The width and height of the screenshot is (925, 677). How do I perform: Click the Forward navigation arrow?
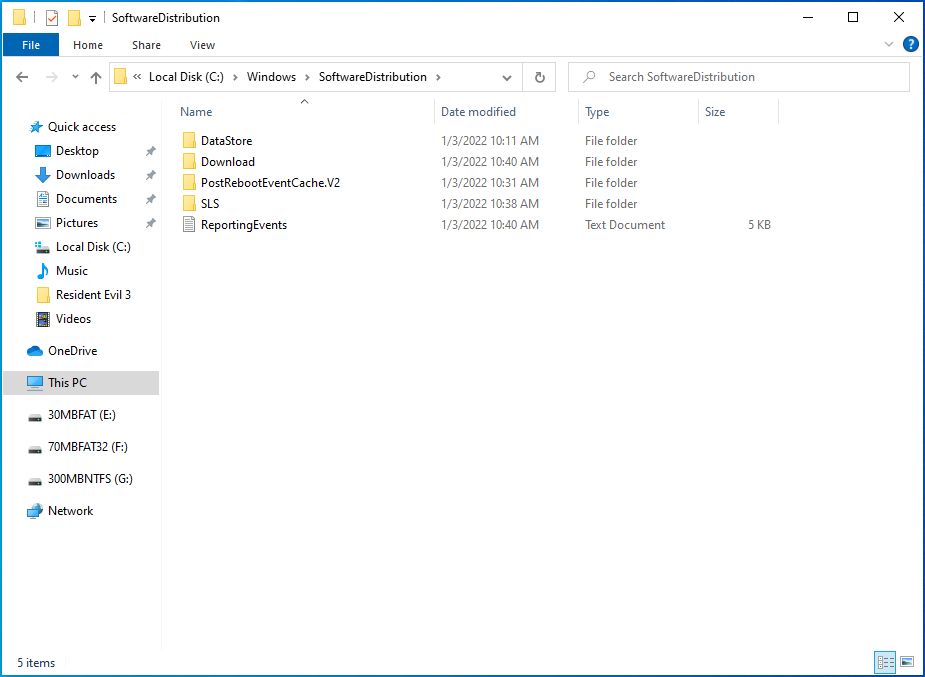click(x=52, y=77)
